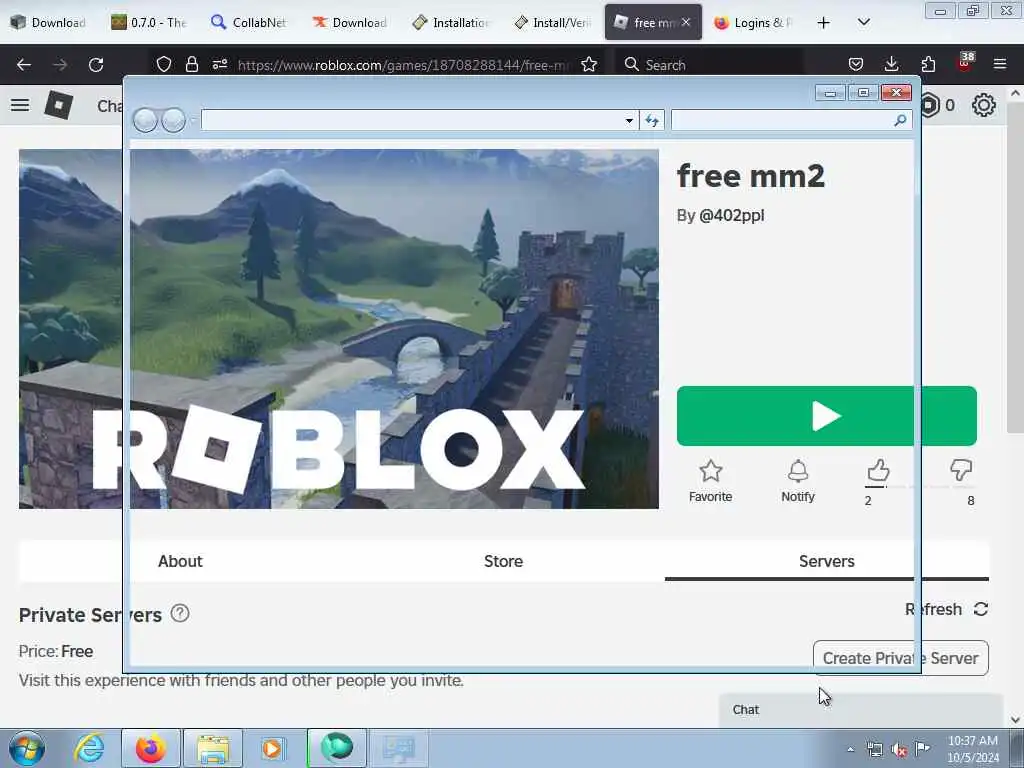Click the overlay window search field

(x=781, y=120)
